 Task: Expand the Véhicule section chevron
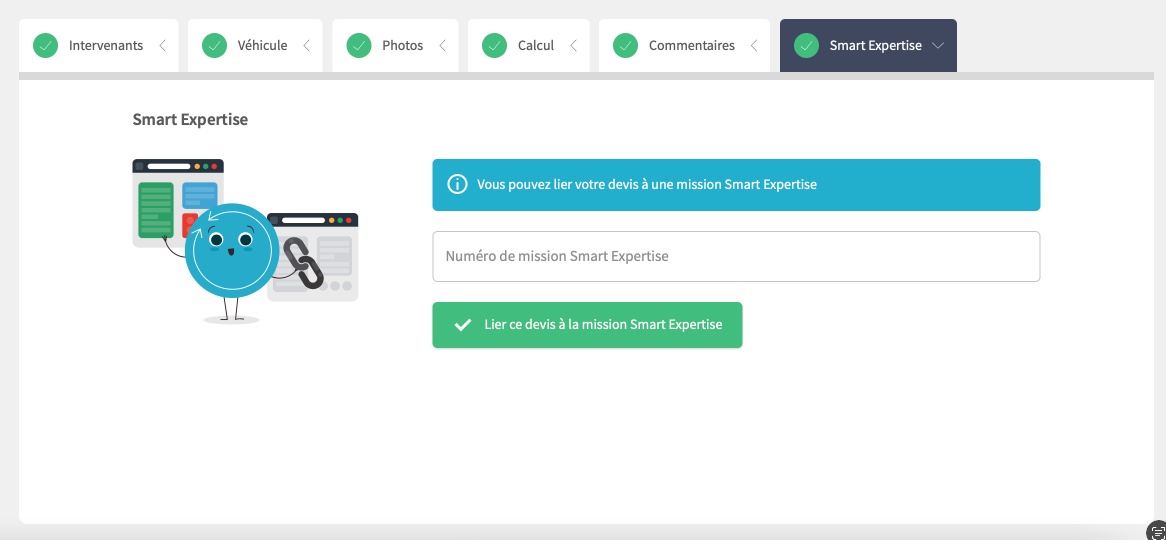306,46
